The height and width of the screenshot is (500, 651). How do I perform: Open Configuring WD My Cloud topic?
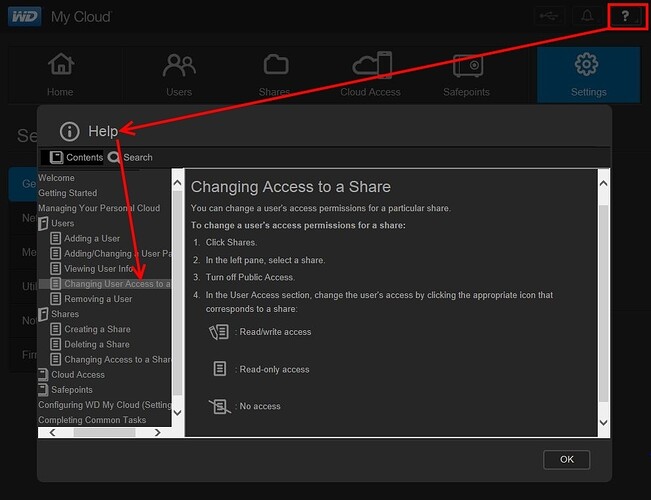click(x=105, y=405)
